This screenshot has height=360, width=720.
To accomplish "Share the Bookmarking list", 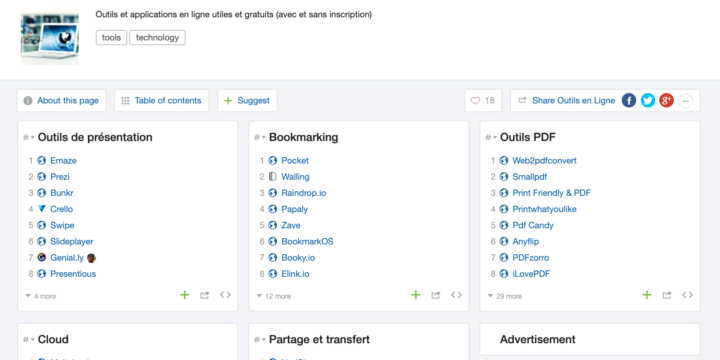I will (x=436, y=295).
